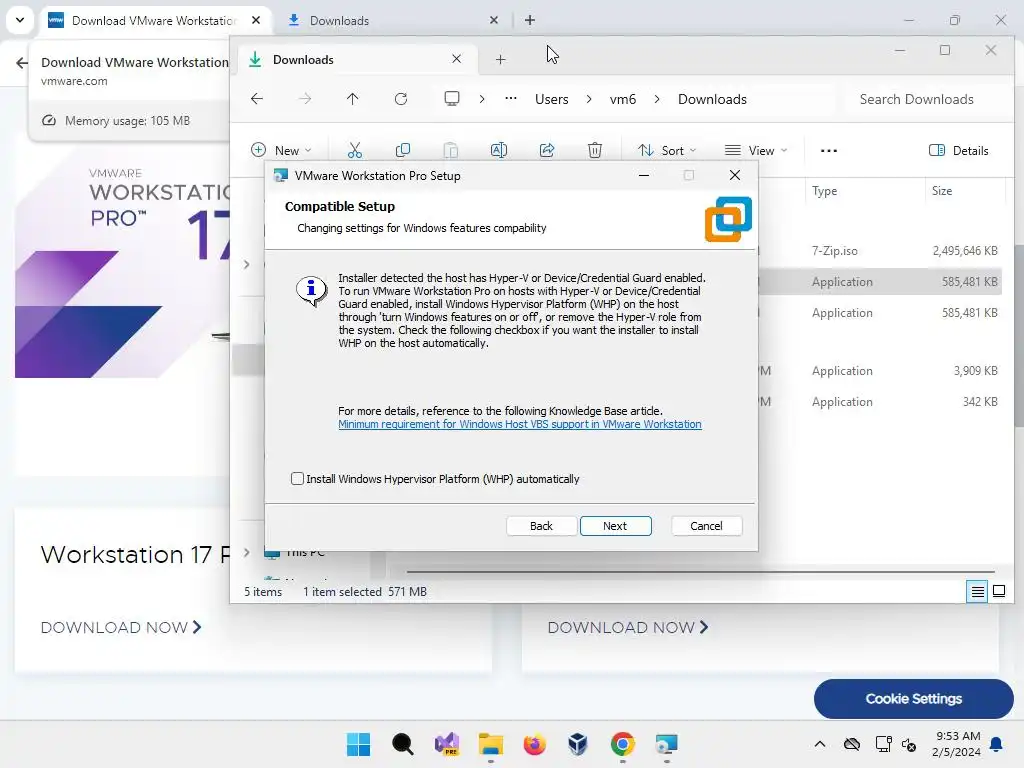
Task: Select the Downloads tab in File Explorer
Action: tap(357, 59)
